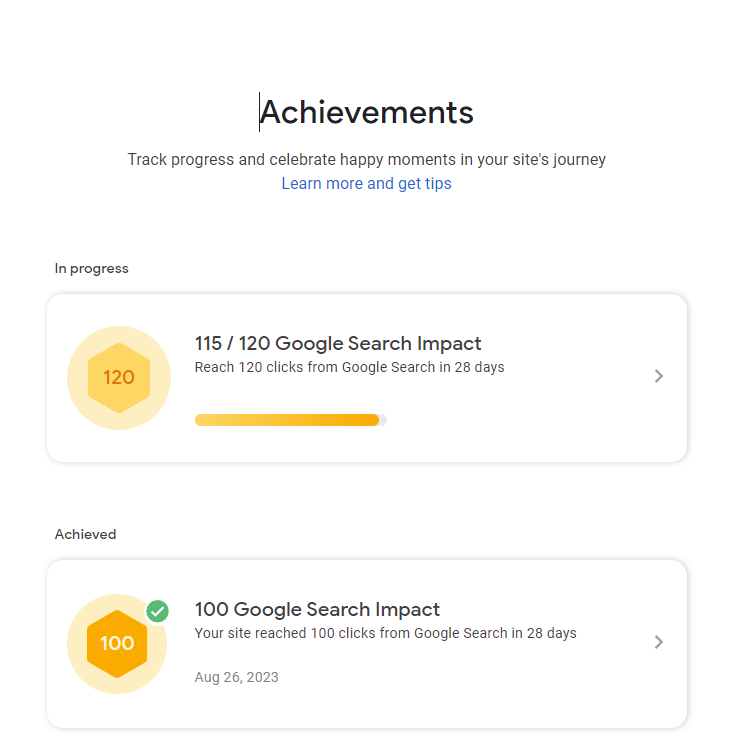
Task: Click the Reach 120 clicks description text
Action: point(350,367)
